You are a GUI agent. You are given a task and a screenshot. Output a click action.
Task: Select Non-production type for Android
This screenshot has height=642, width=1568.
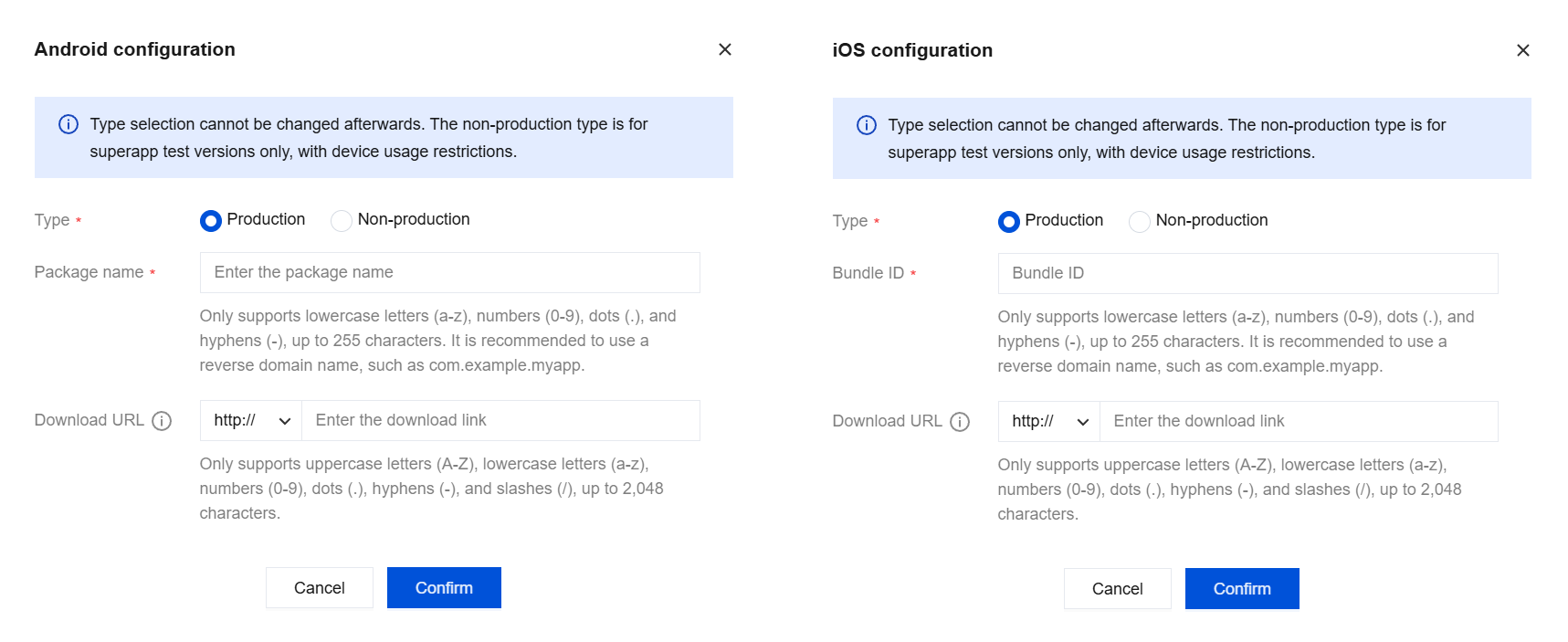click(x=342, y=221)
